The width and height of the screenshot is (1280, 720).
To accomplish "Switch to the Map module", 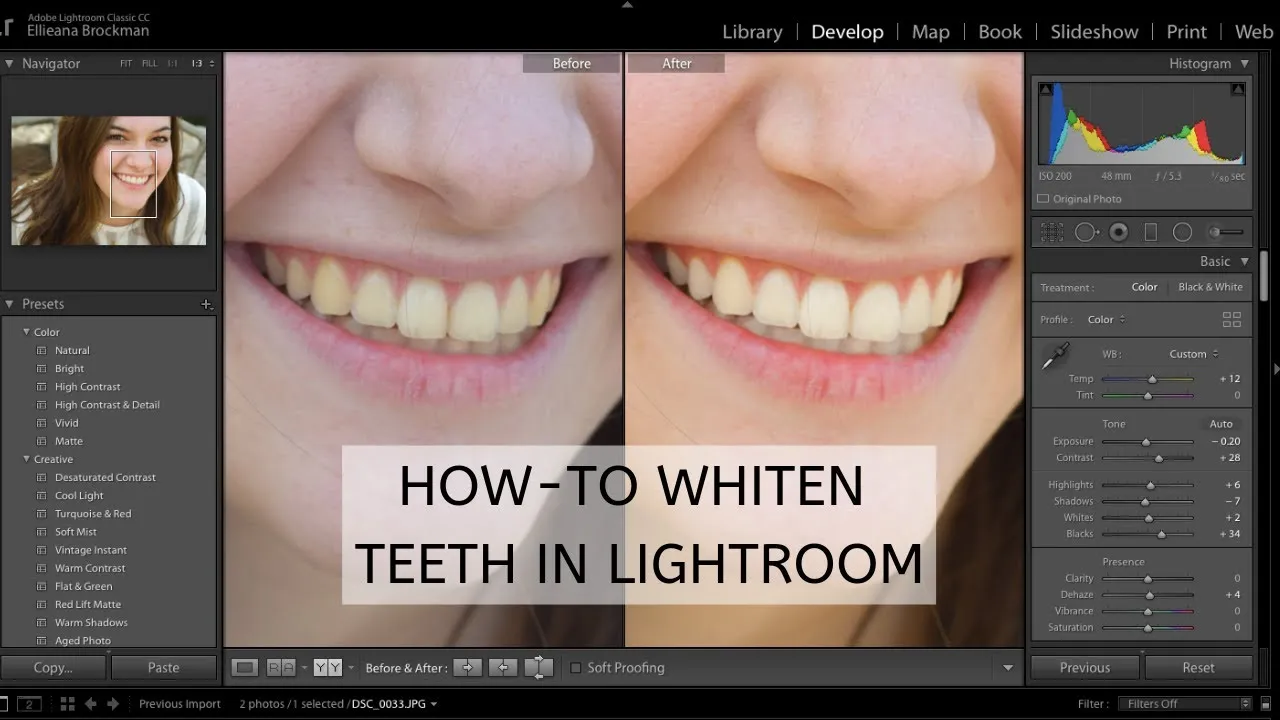I will click(x=930, y=32).
